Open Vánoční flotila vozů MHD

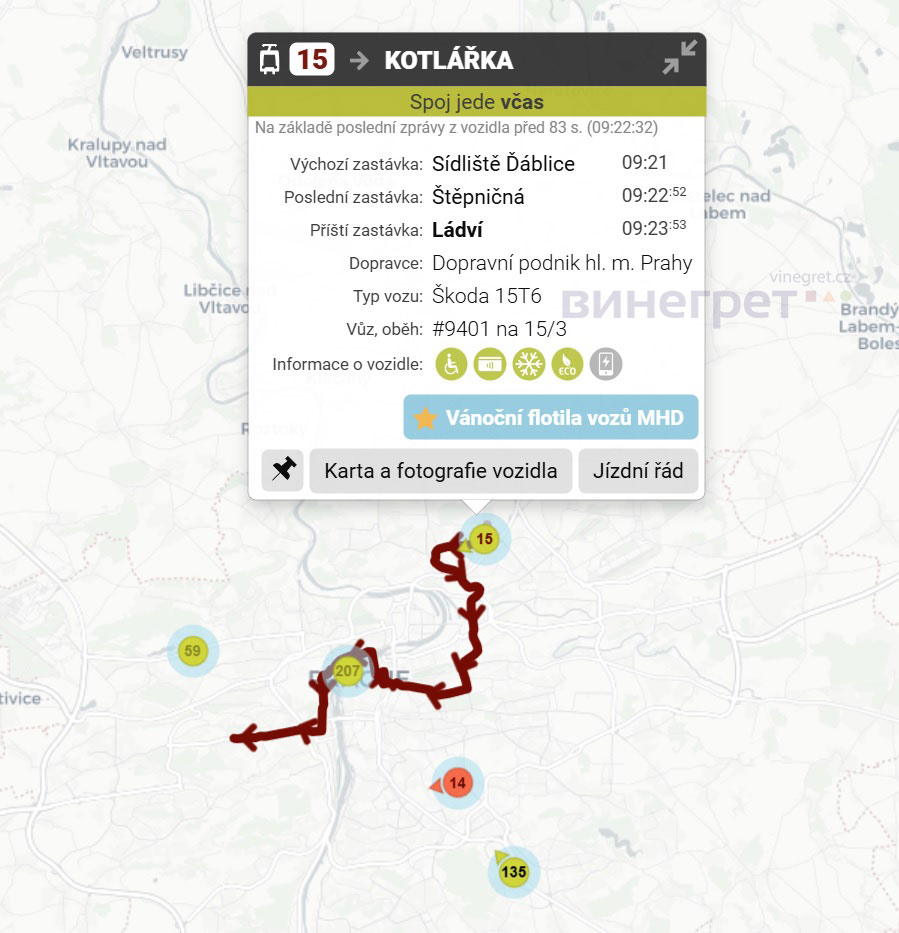click(x=551, y=417)
